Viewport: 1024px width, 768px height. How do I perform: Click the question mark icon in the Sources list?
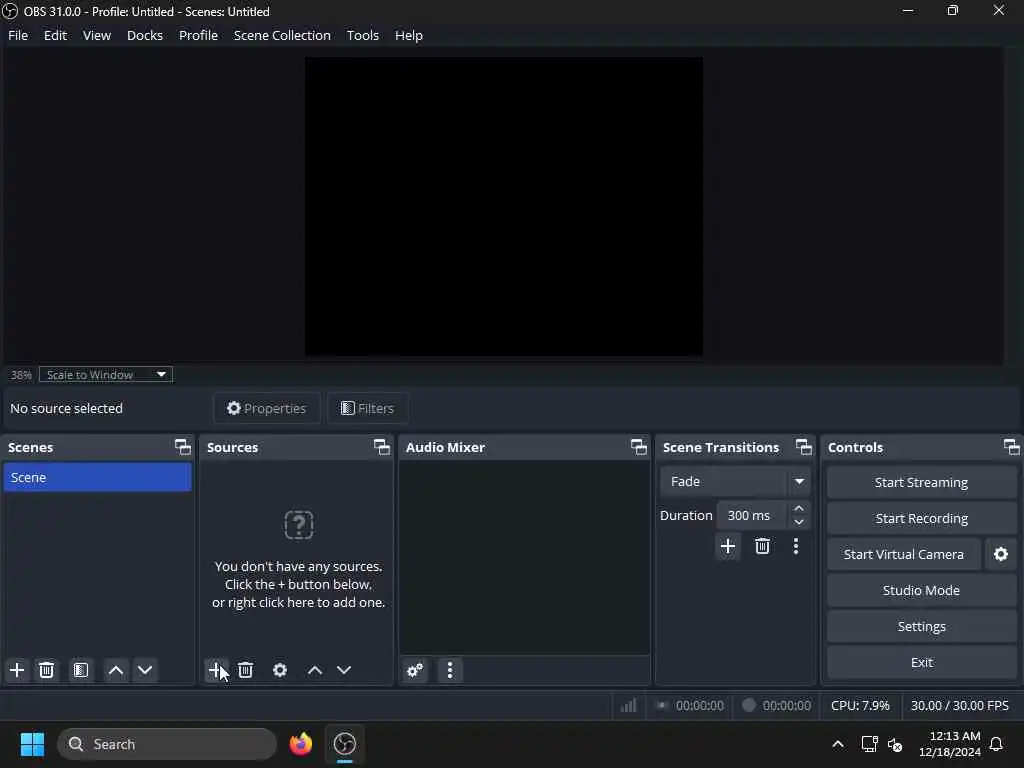click(x=299, y=525)
